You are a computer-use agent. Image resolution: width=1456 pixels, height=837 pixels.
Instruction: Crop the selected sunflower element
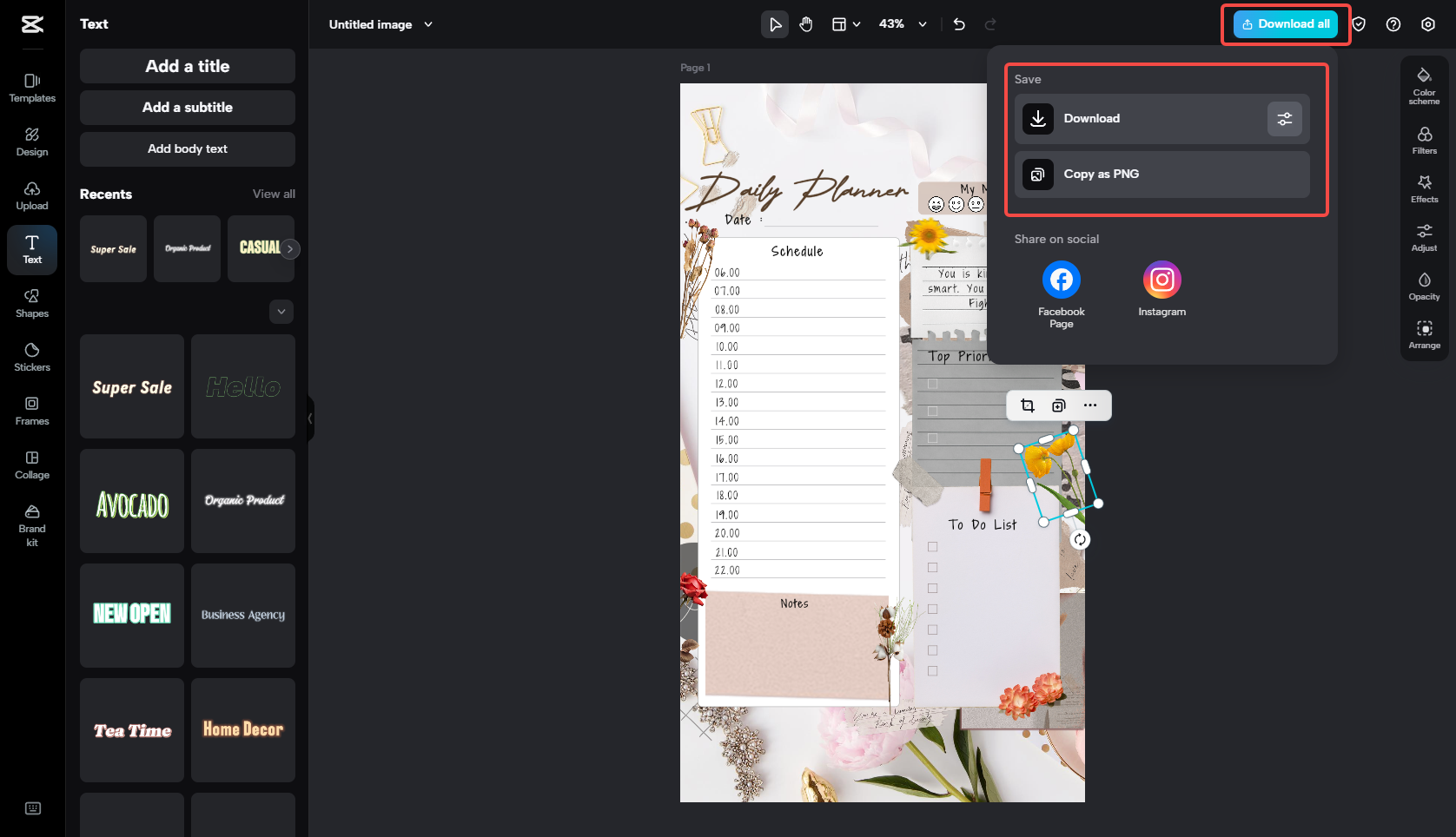[x=1027, y=405]
